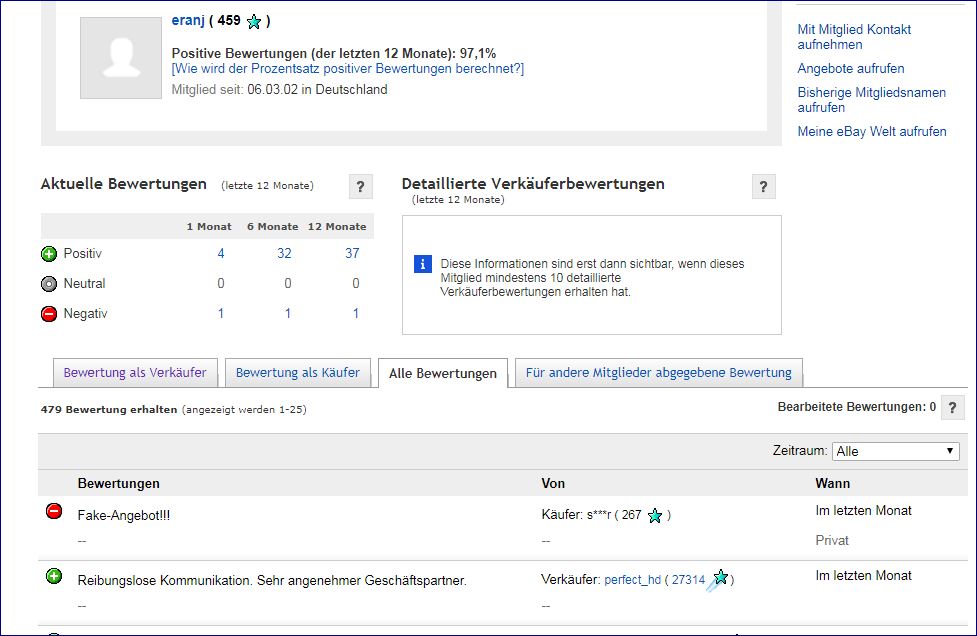Click 'Wie wird der Prozentsatz' info link
Screen dimensions: 977x636
click(347, 69)
